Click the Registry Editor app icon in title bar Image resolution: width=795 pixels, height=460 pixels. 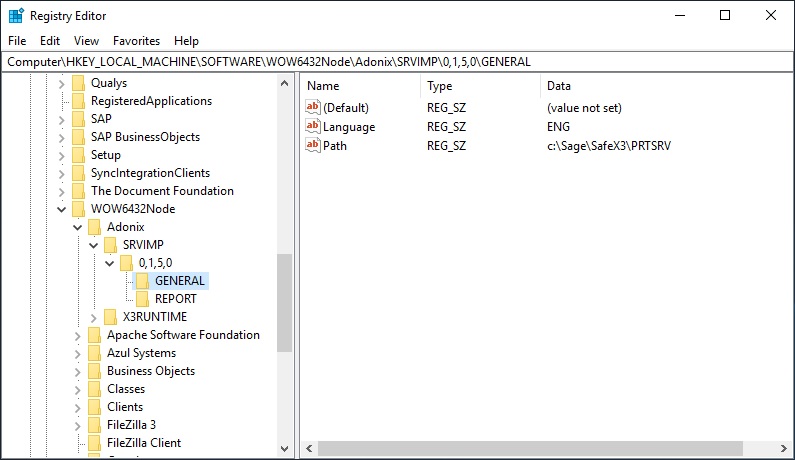pos(16,15)
